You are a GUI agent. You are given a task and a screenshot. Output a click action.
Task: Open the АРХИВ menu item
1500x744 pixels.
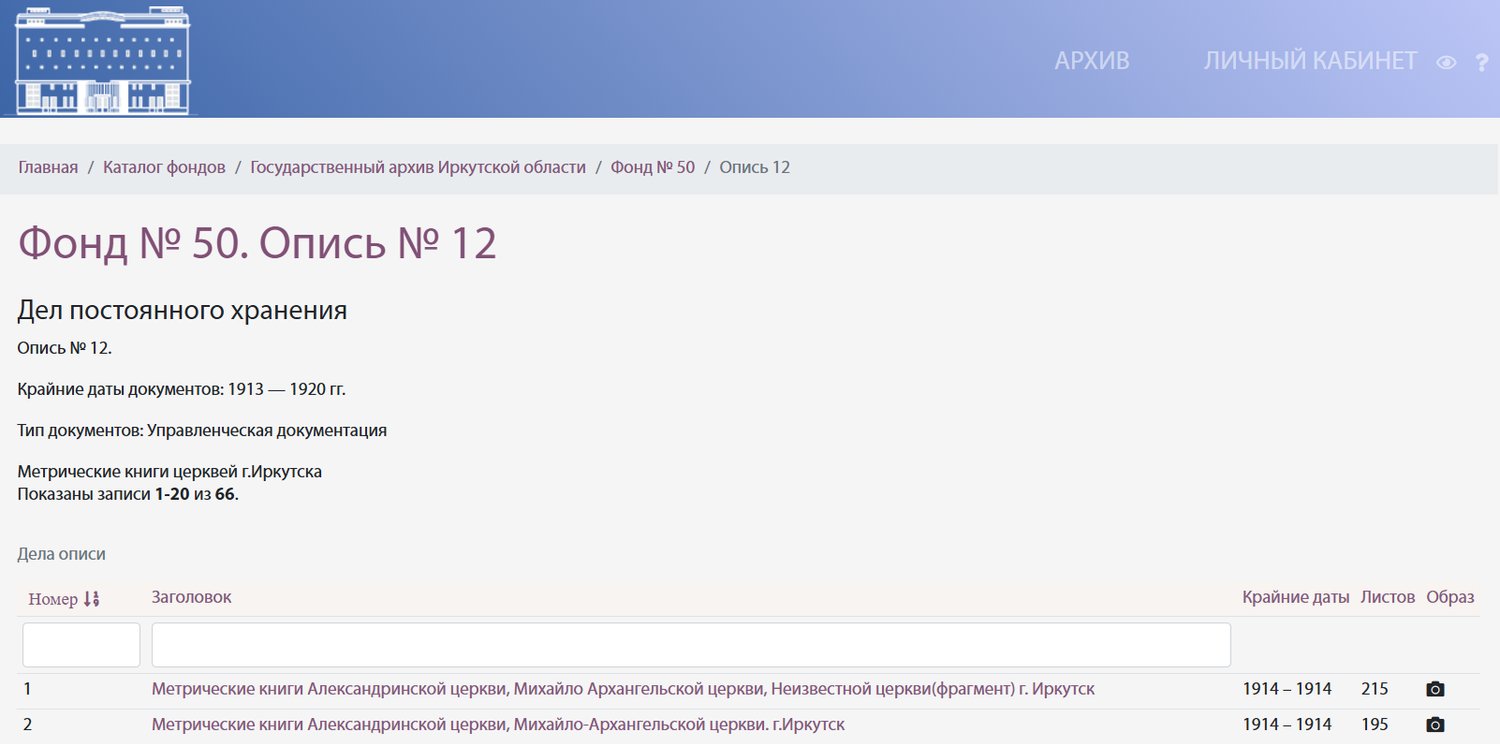click(1092, 61)
